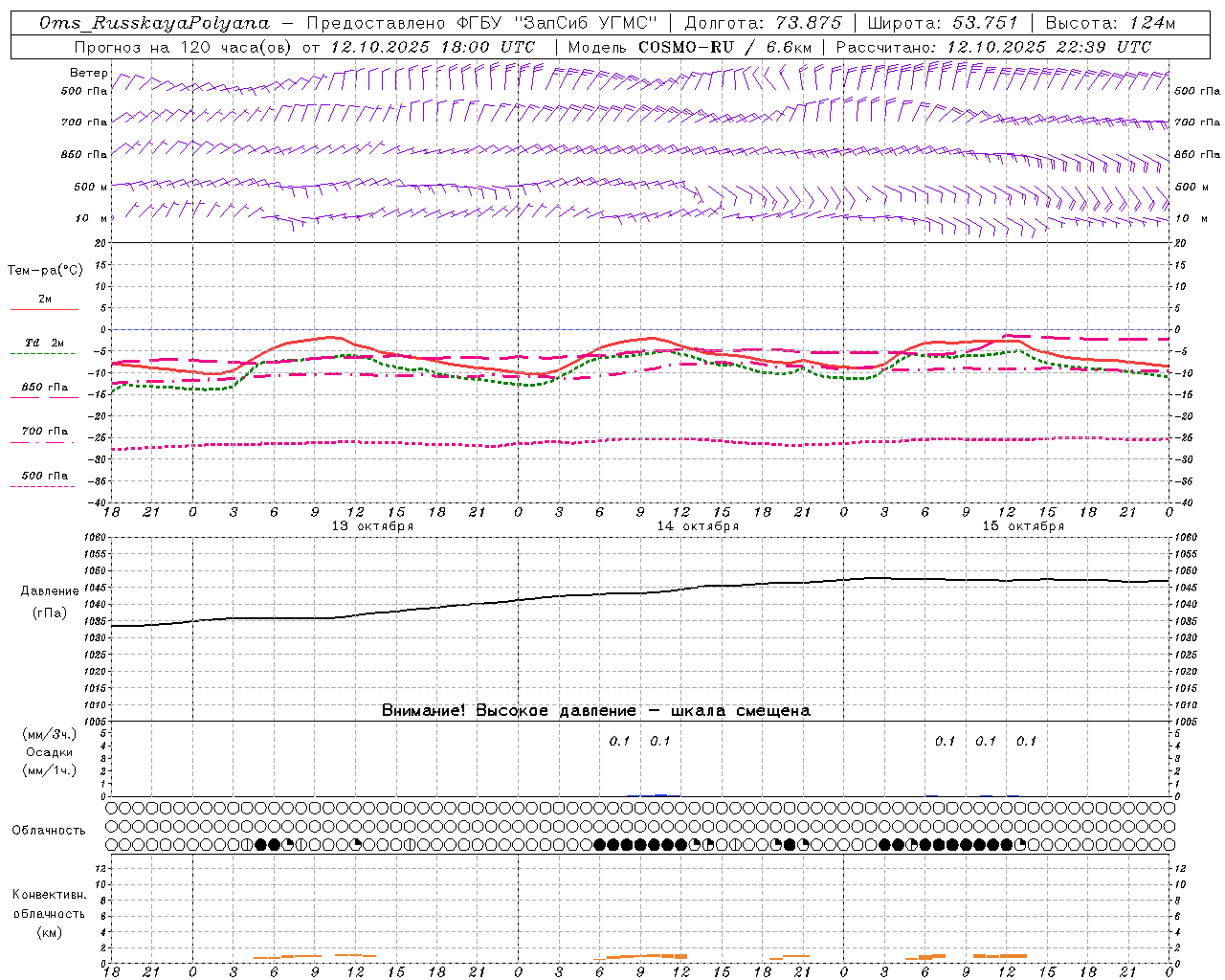1225x980 pixels.
Task: Click the Тем-ра(°C) temperature axis label
Action: click(45, 271)
